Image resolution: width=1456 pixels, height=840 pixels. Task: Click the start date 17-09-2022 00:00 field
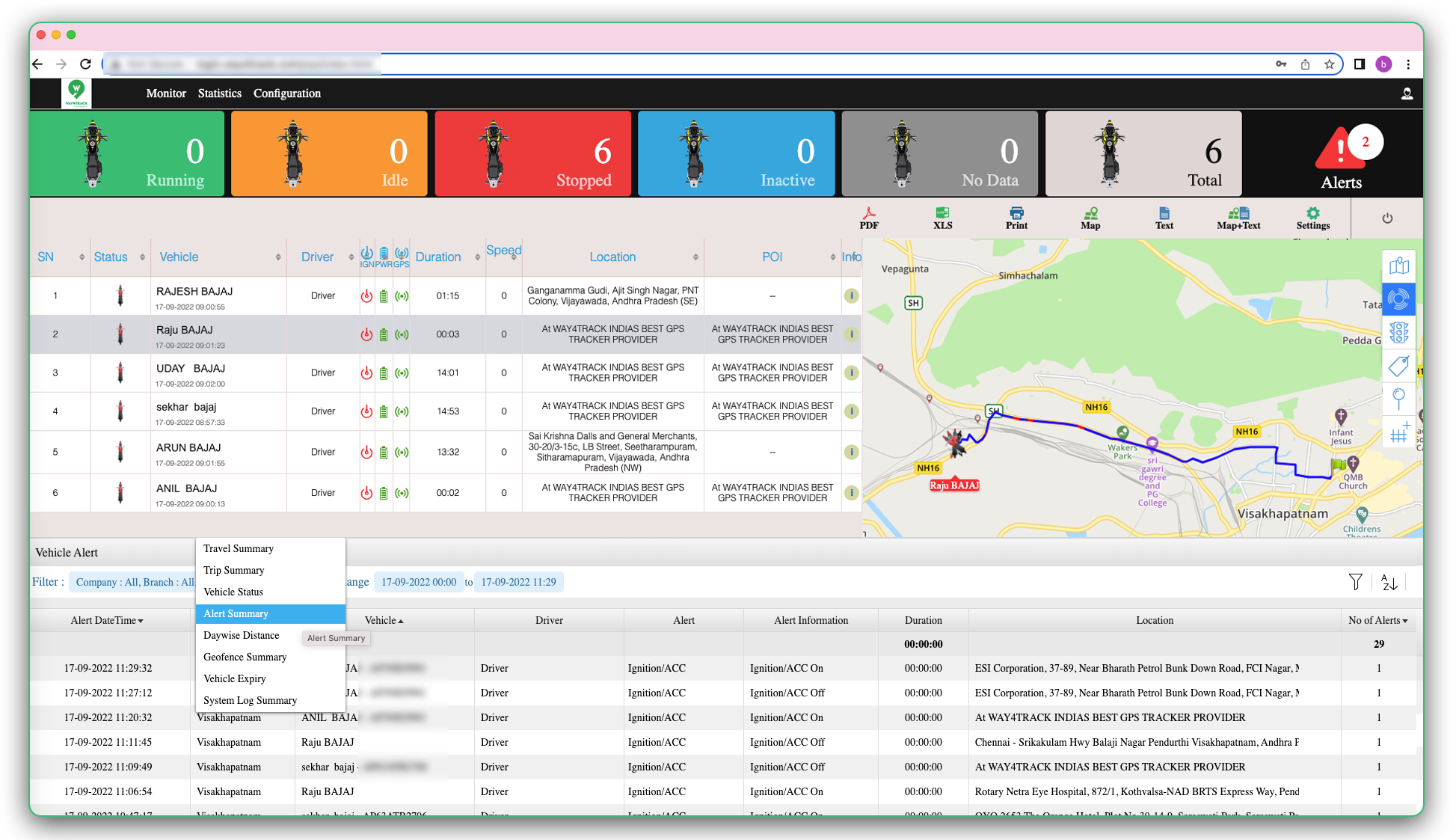click(419, 582)
